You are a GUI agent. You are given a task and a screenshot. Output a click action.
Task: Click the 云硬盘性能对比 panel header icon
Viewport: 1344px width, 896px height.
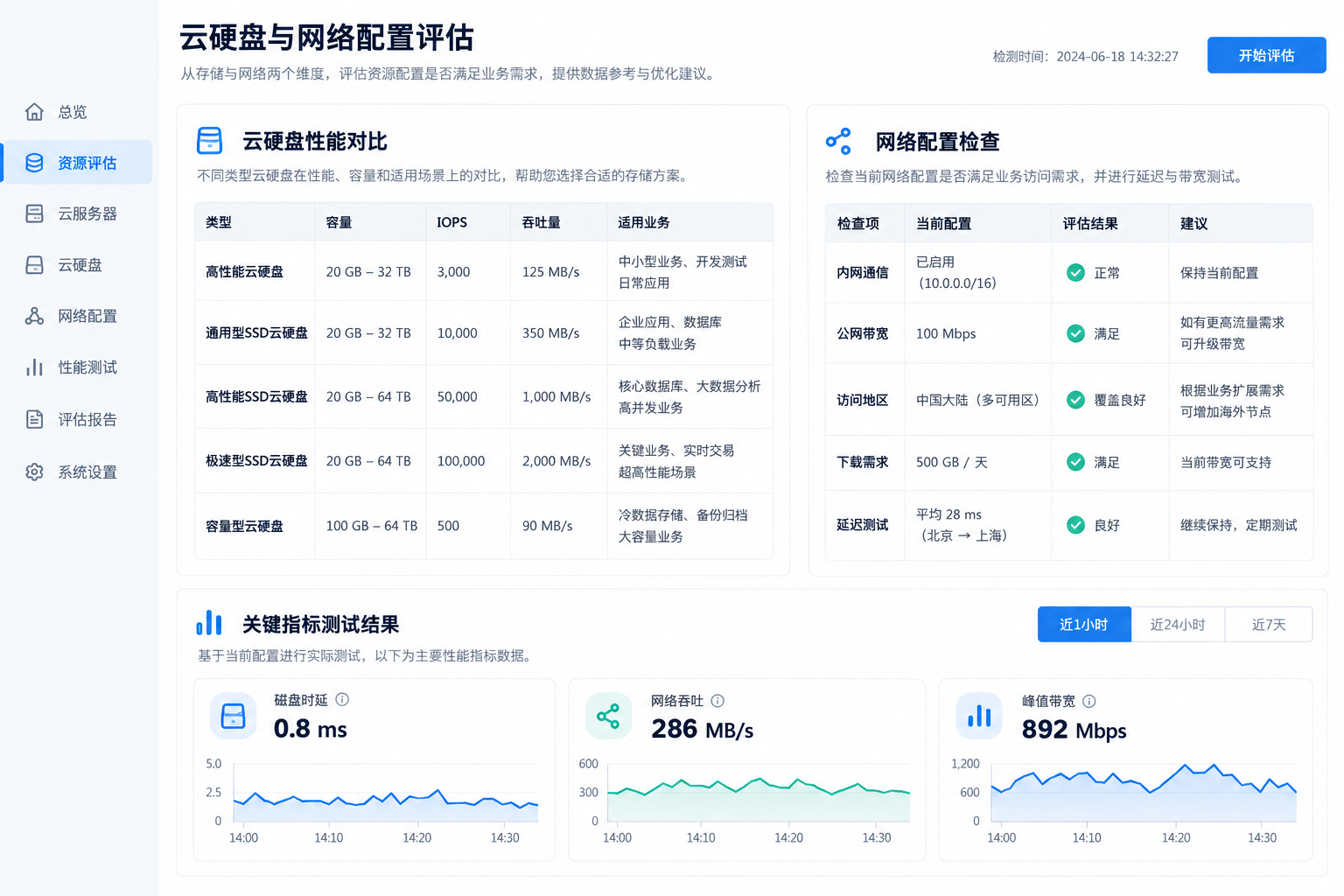pyautogui.click(x=210, y=141)
